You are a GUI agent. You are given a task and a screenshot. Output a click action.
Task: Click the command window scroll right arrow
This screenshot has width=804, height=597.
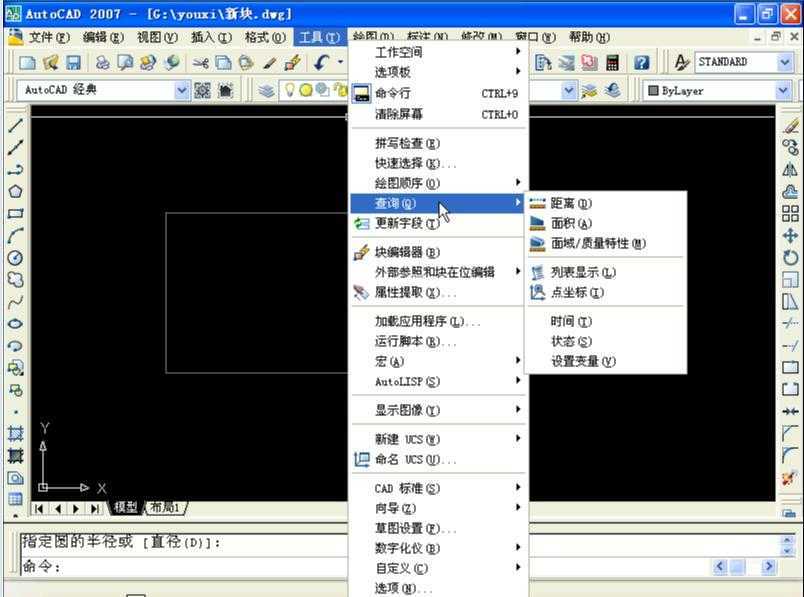click(768, 566)
